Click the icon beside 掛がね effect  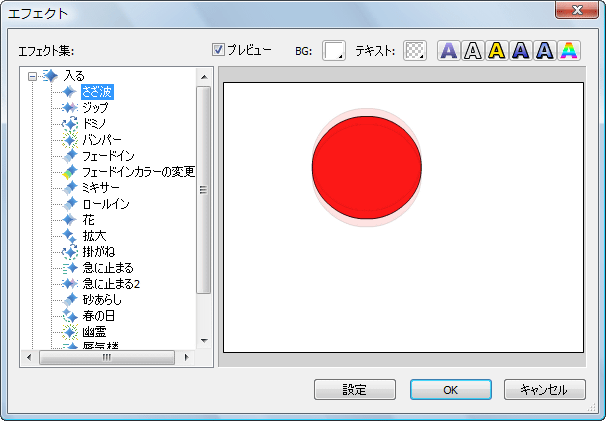coord(70,252)
